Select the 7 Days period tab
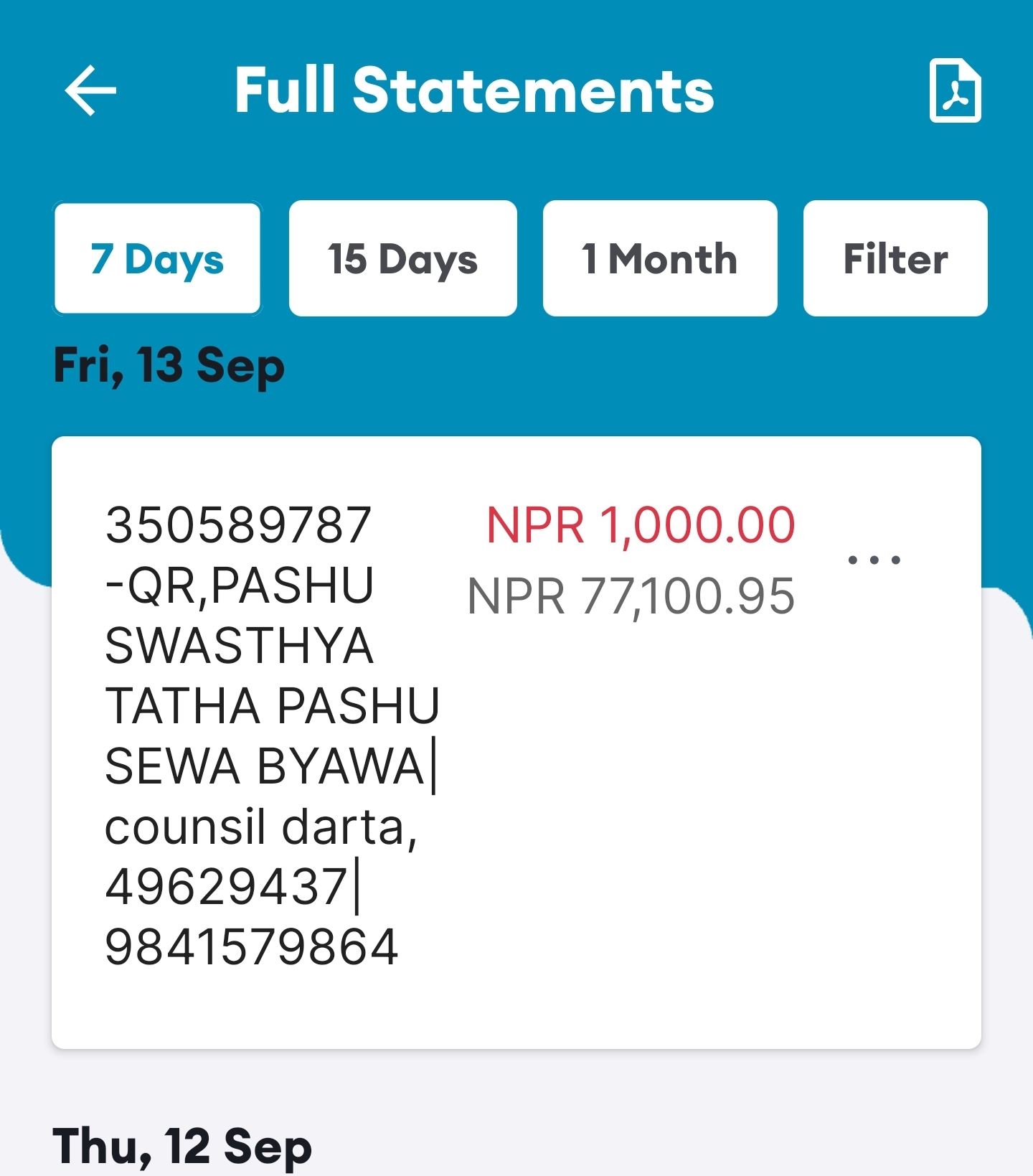The image size is (1033, 1176). coord(158,258)
